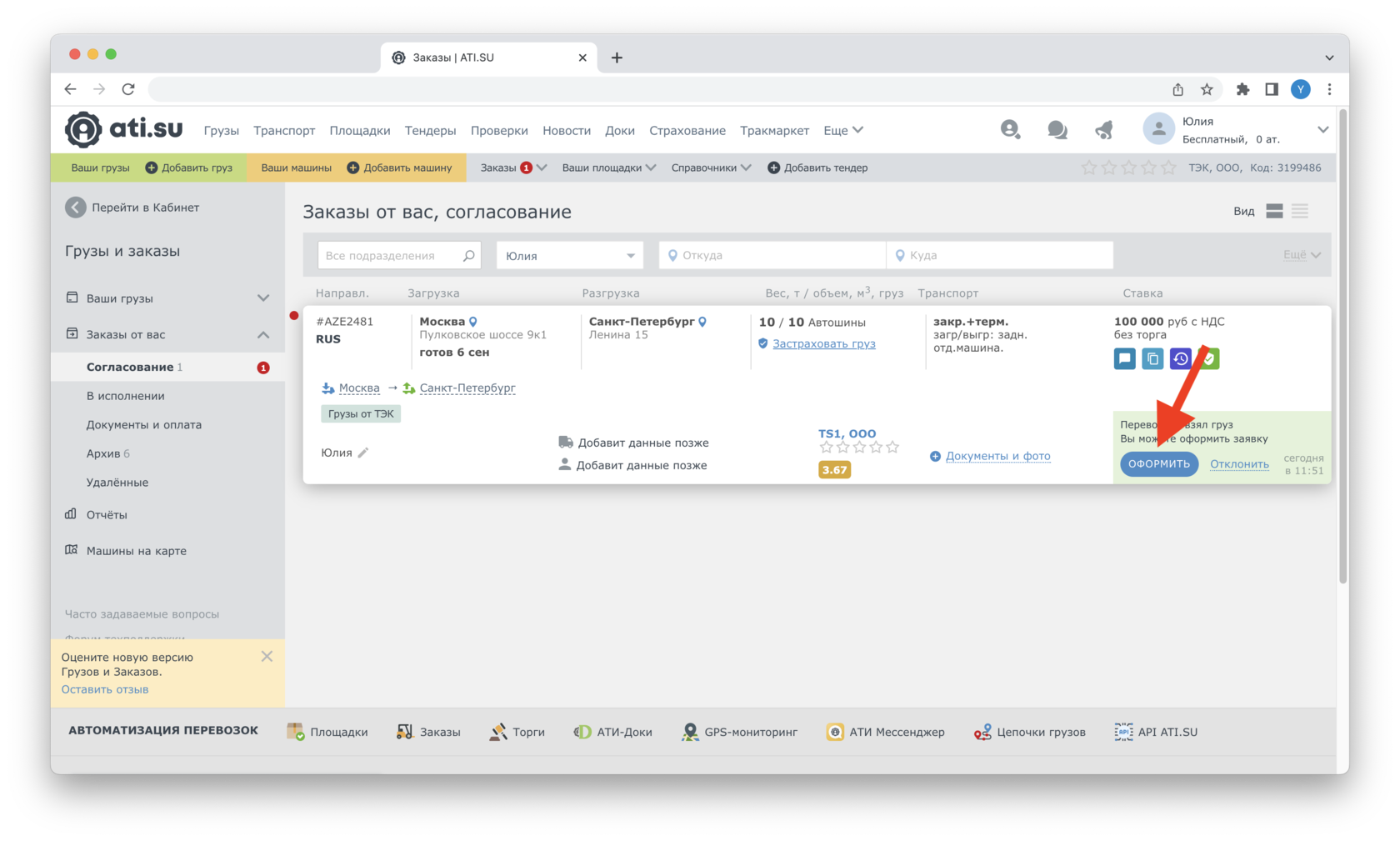Open Документы и оплата in the sidebar

point(143,424)
